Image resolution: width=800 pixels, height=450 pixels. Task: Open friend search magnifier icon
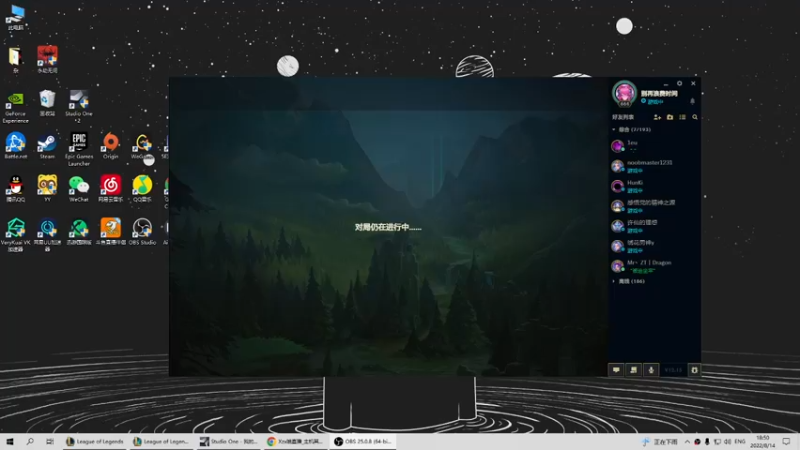click(694, 117)
